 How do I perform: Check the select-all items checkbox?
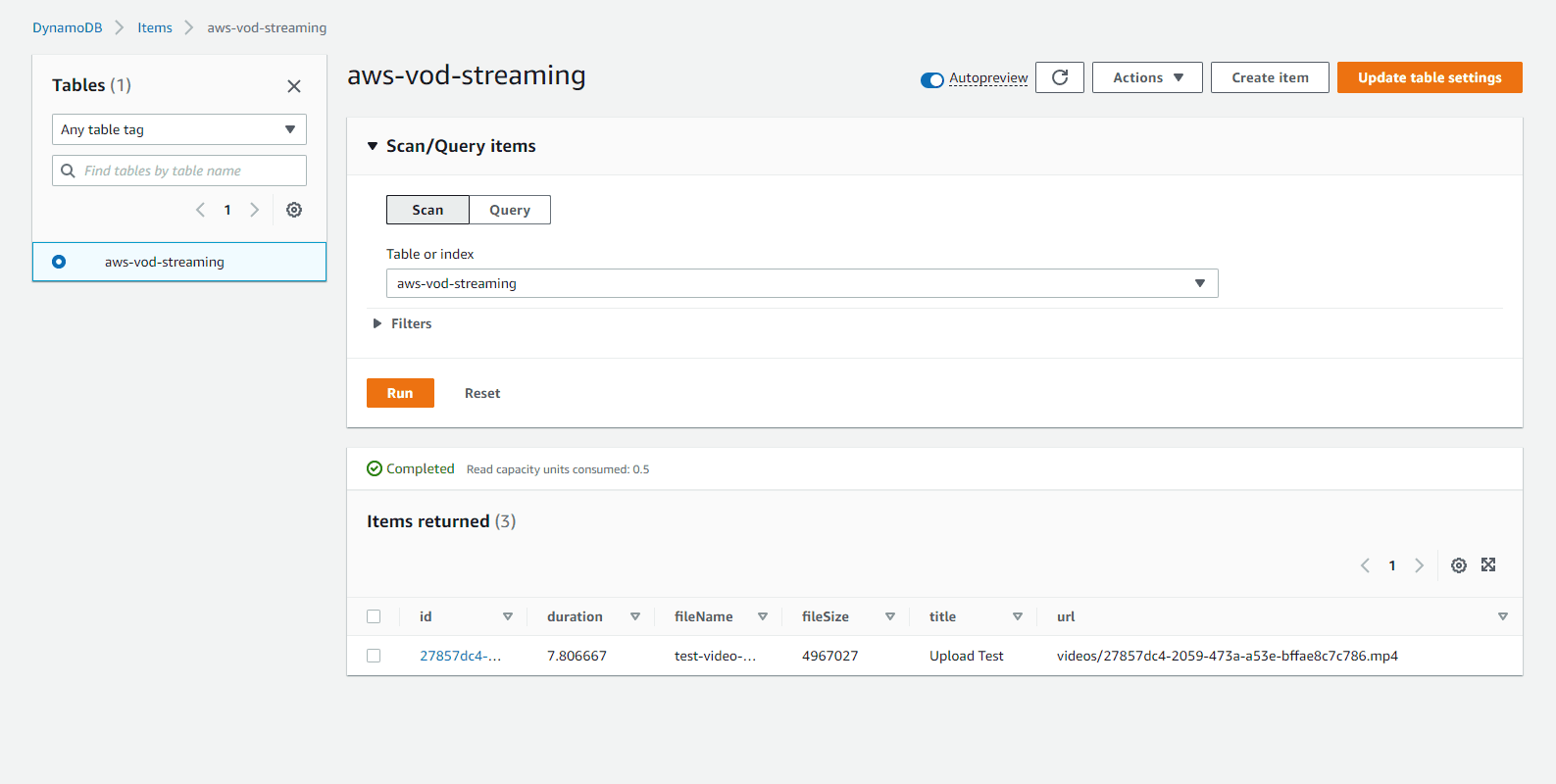[x=374, y=616]
